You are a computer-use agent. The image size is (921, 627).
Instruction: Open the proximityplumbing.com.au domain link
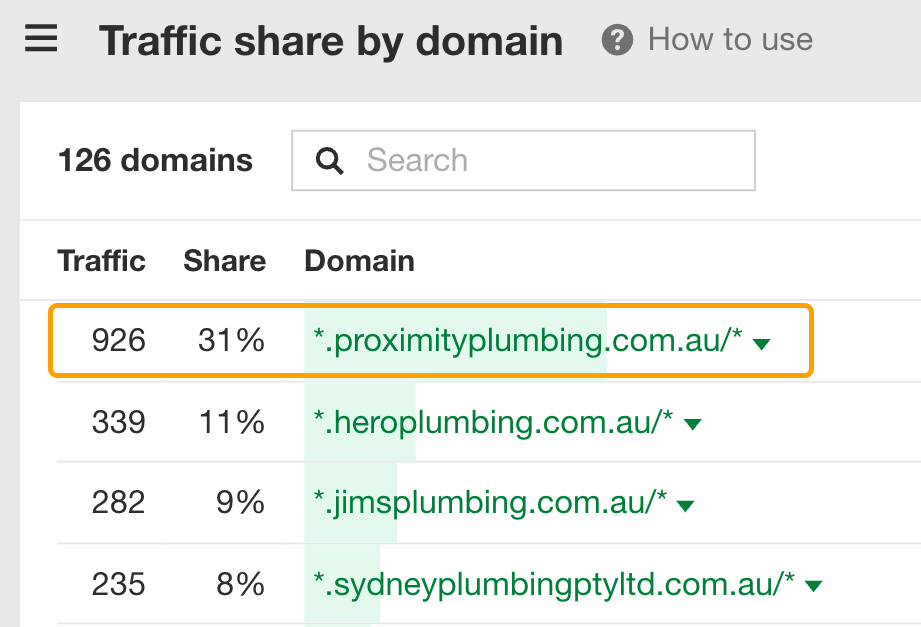(525, 341)
